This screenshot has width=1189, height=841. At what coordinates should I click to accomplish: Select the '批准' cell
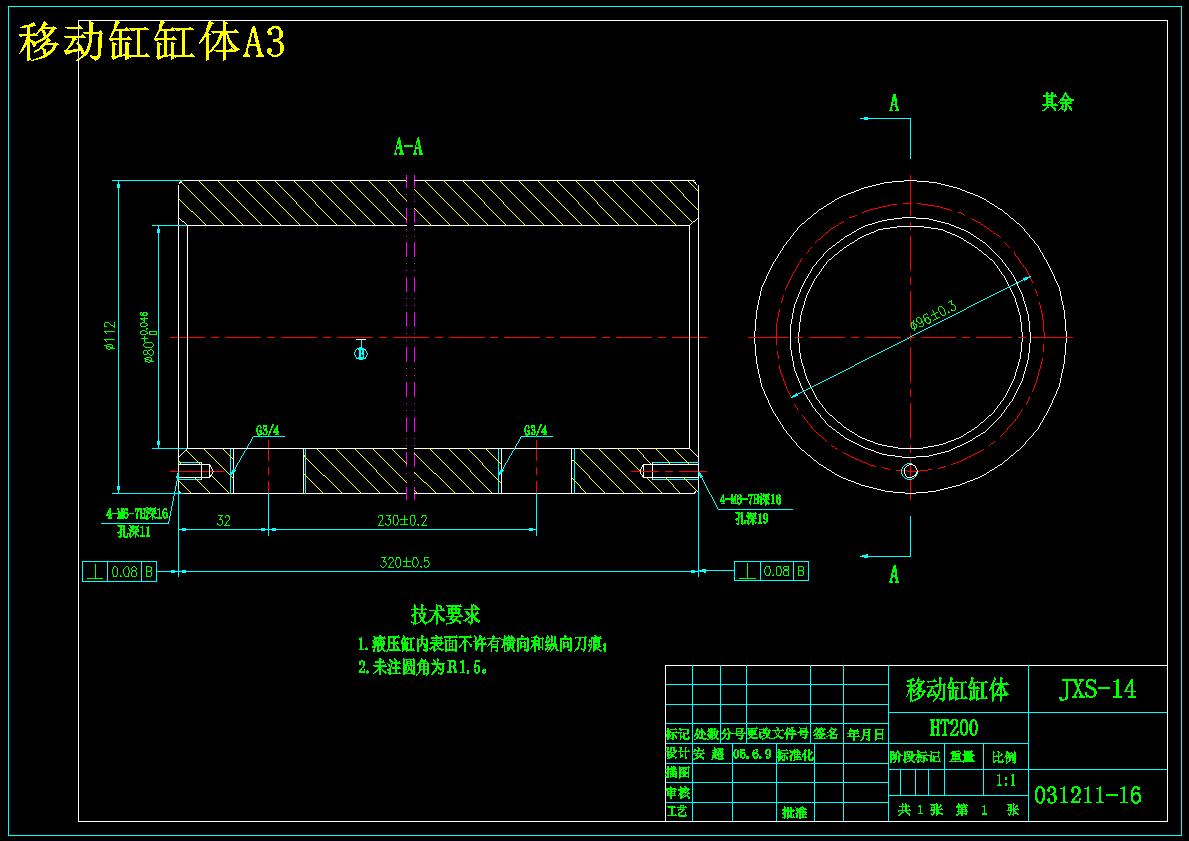pyautogui.click(x=795, y=812)
